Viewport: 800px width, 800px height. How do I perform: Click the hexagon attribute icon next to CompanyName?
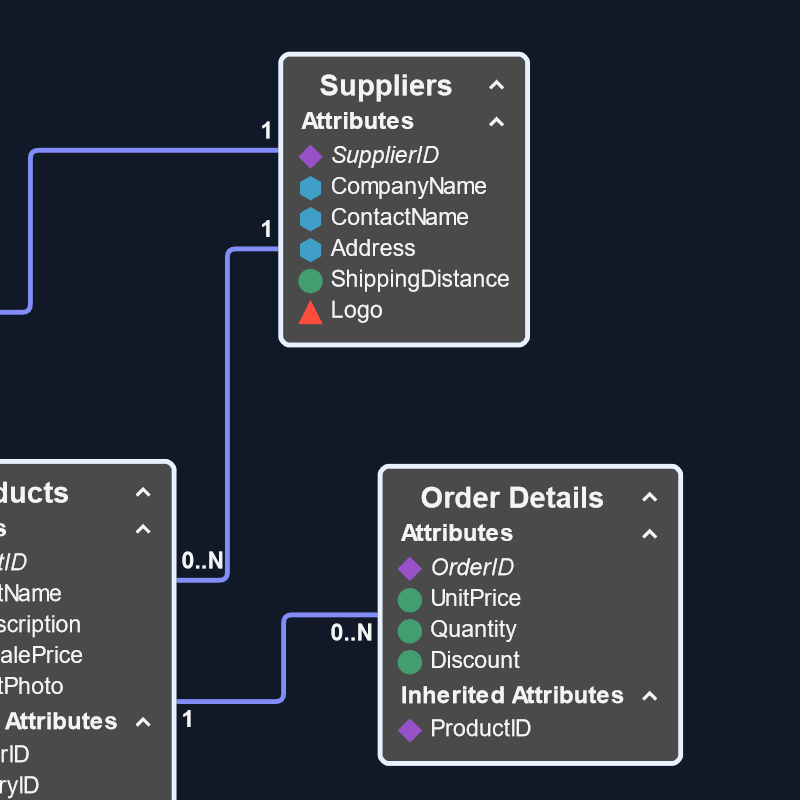310,187
